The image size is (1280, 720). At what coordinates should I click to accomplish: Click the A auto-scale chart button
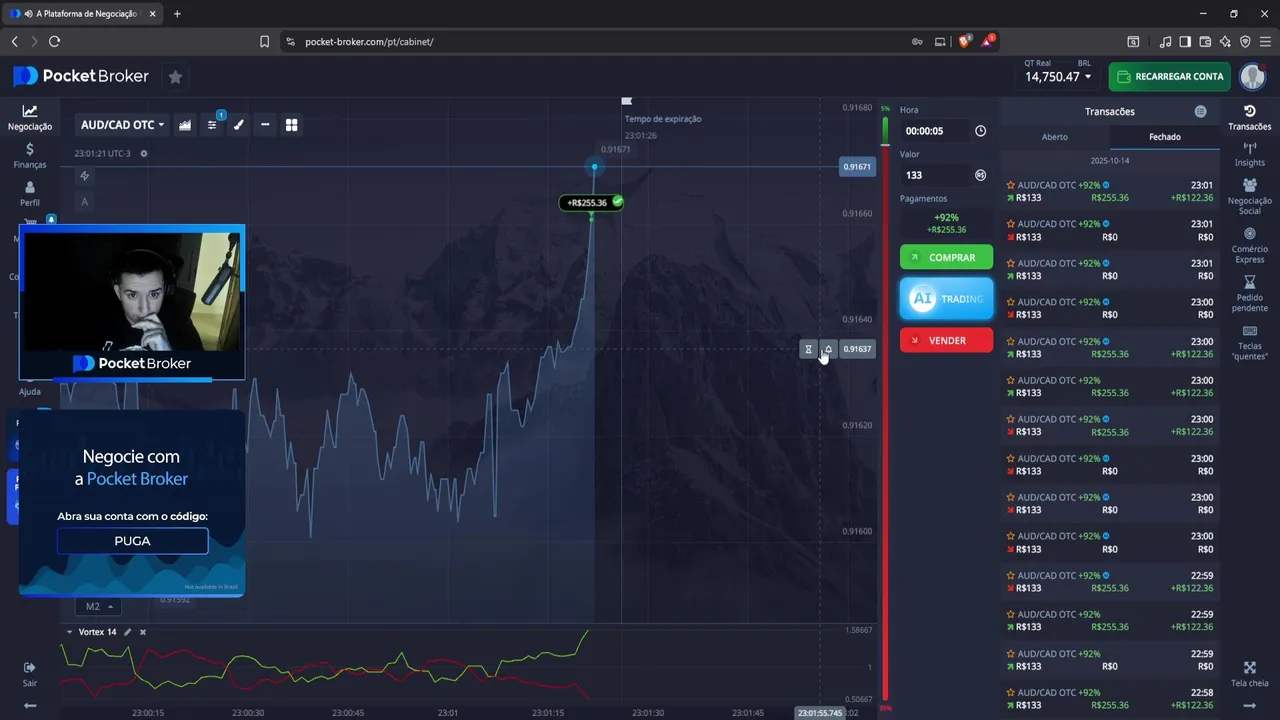coord(85,202)
